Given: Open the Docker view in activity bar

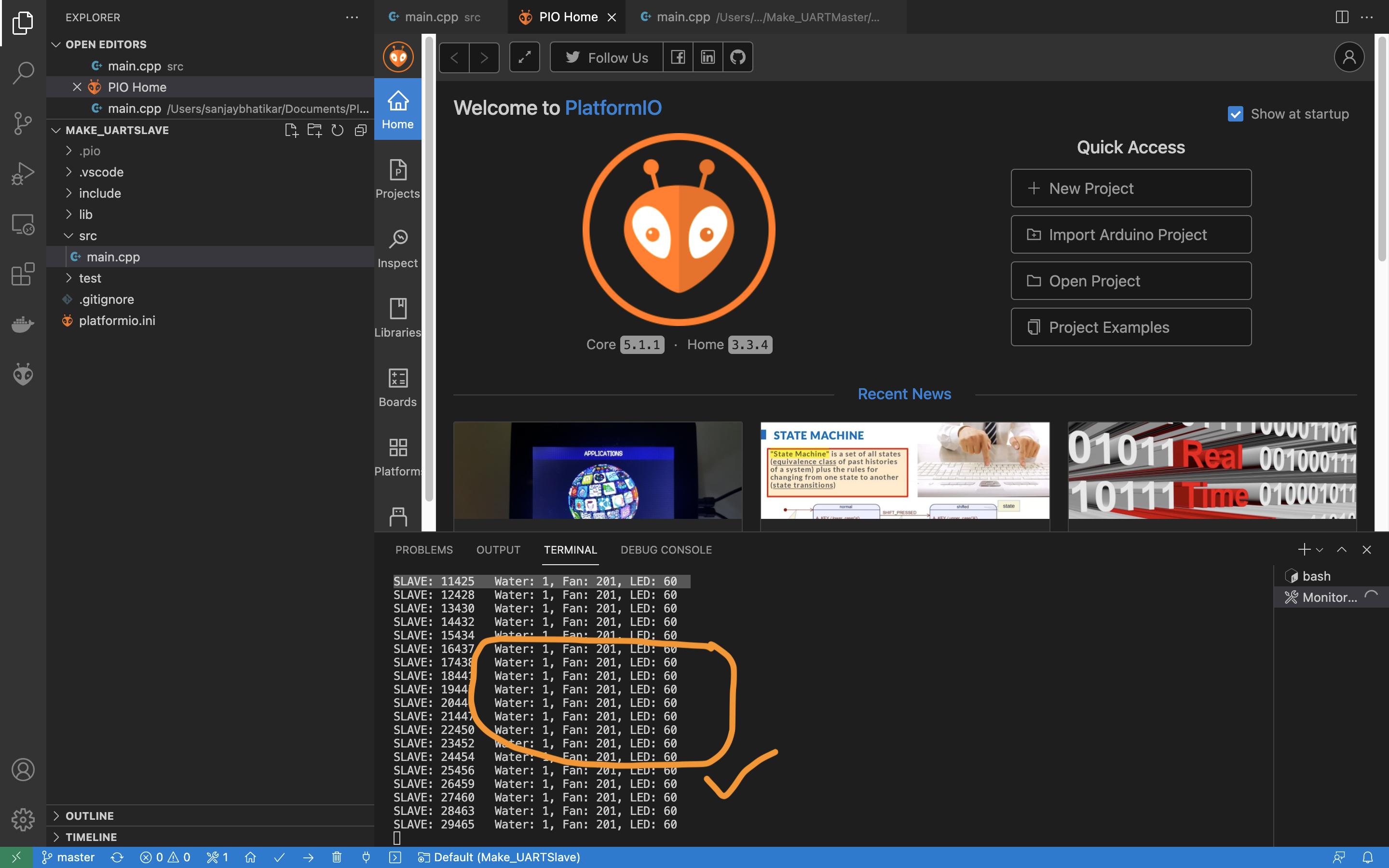Looking at the screenshot, I should click(23, 325).
